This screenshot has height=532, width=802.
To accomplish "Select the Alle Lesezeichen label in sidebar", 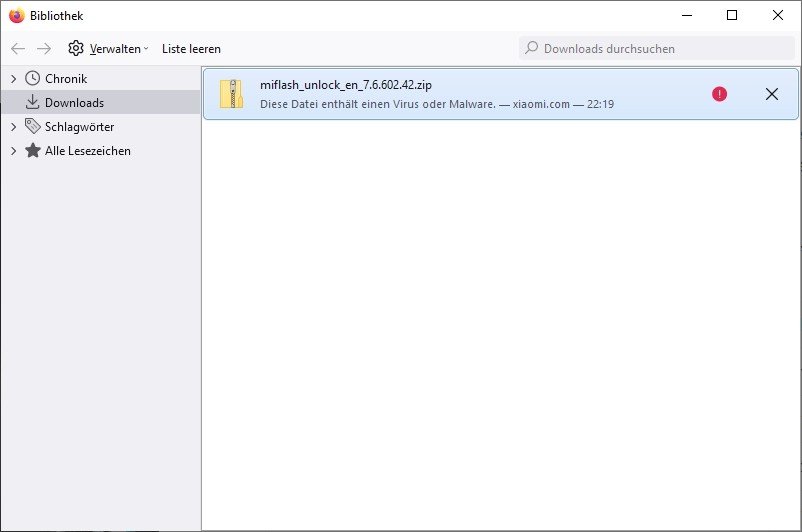I will (x=88, y=151).
